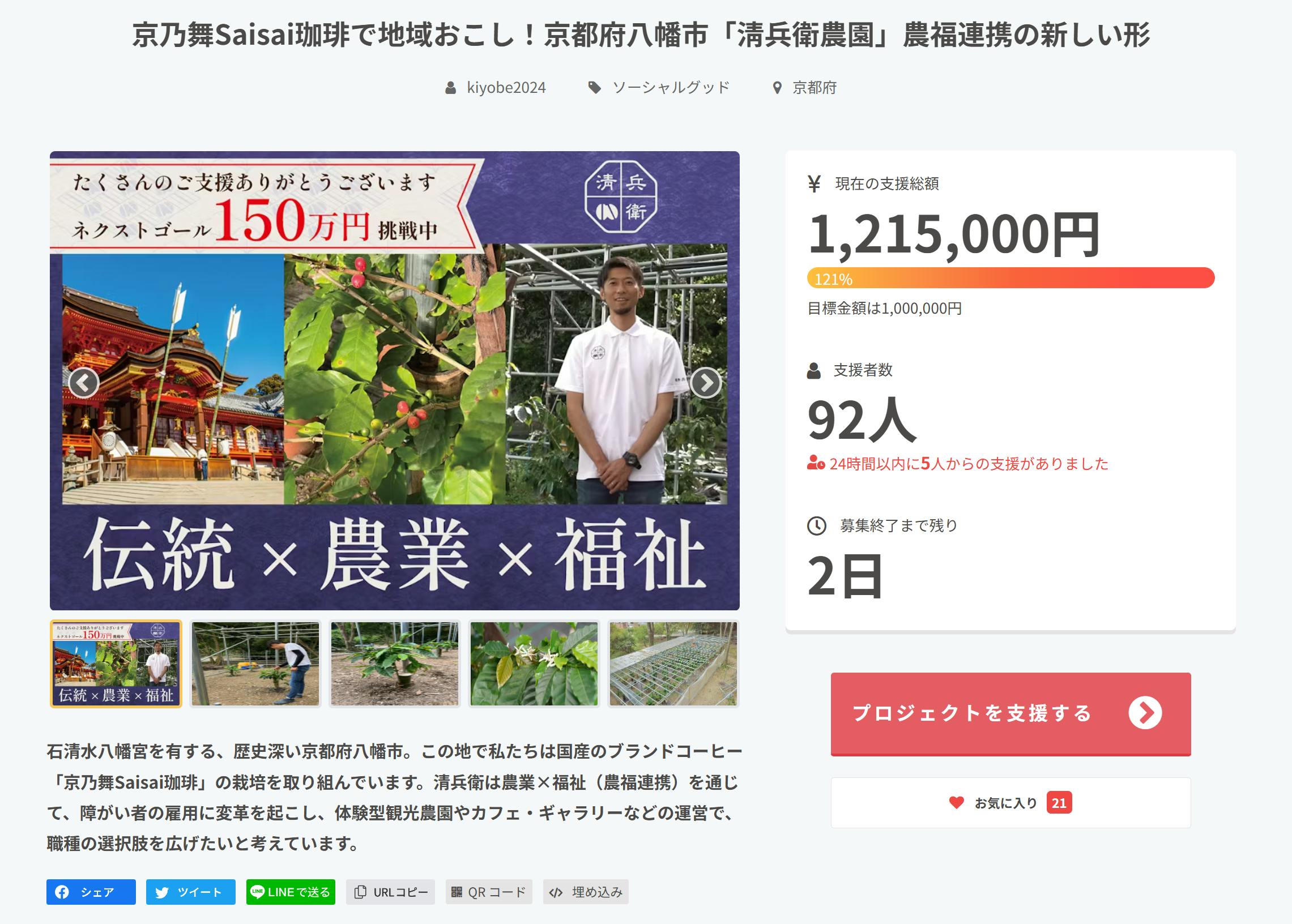Select the first banner thumbnail 伝統×農業×福祉
The height and width of the screenshot is (924, 1292).
(x=116, y=664)
